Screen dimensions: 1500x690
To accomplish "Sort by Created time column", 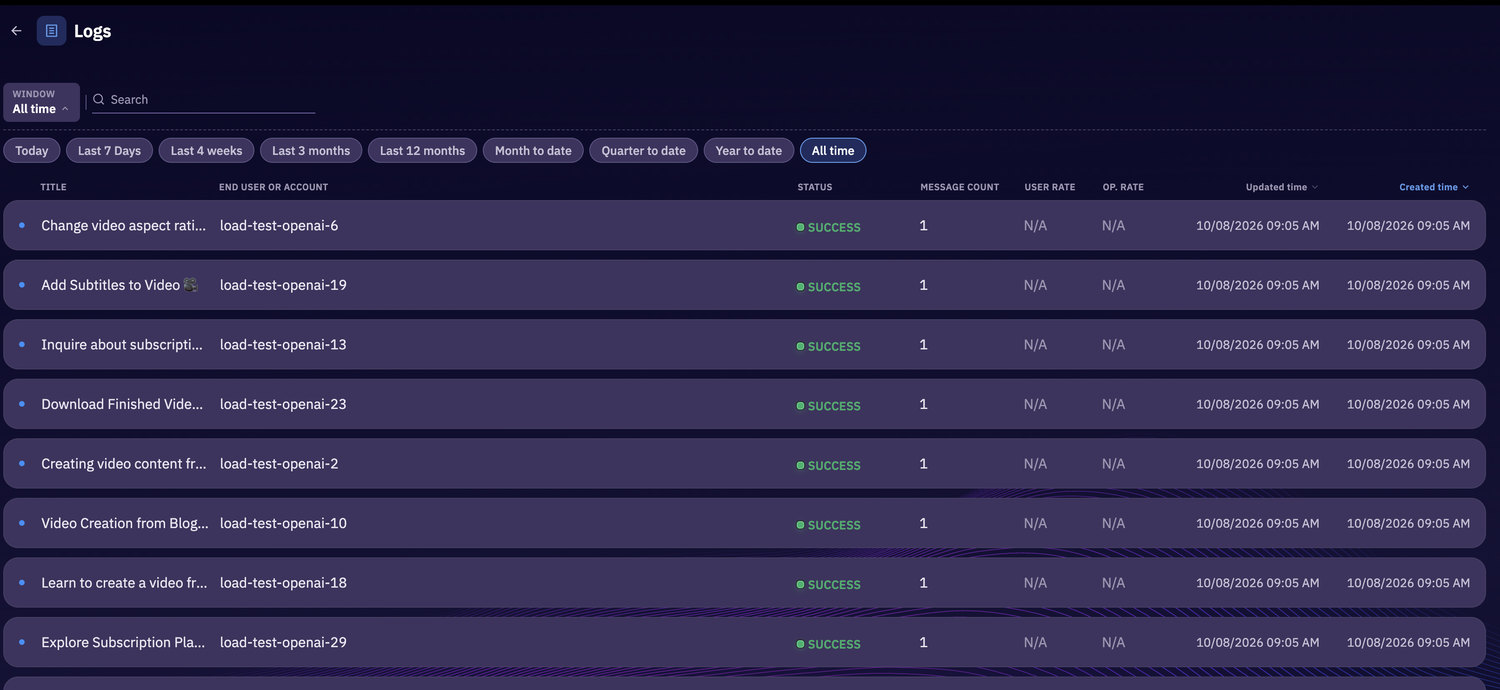I will click(1434, 187).
